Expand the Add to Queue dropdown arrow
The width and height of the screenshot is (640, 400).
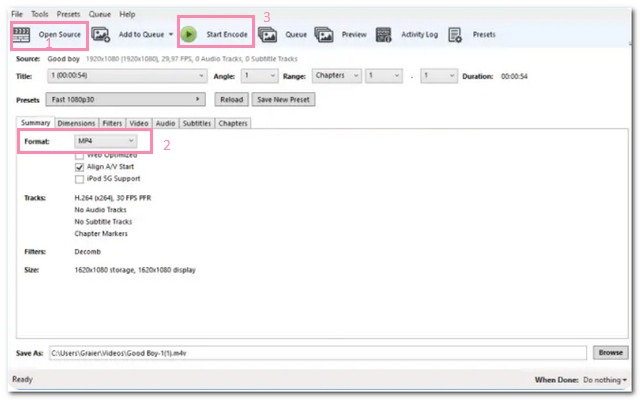pos(171,34)
